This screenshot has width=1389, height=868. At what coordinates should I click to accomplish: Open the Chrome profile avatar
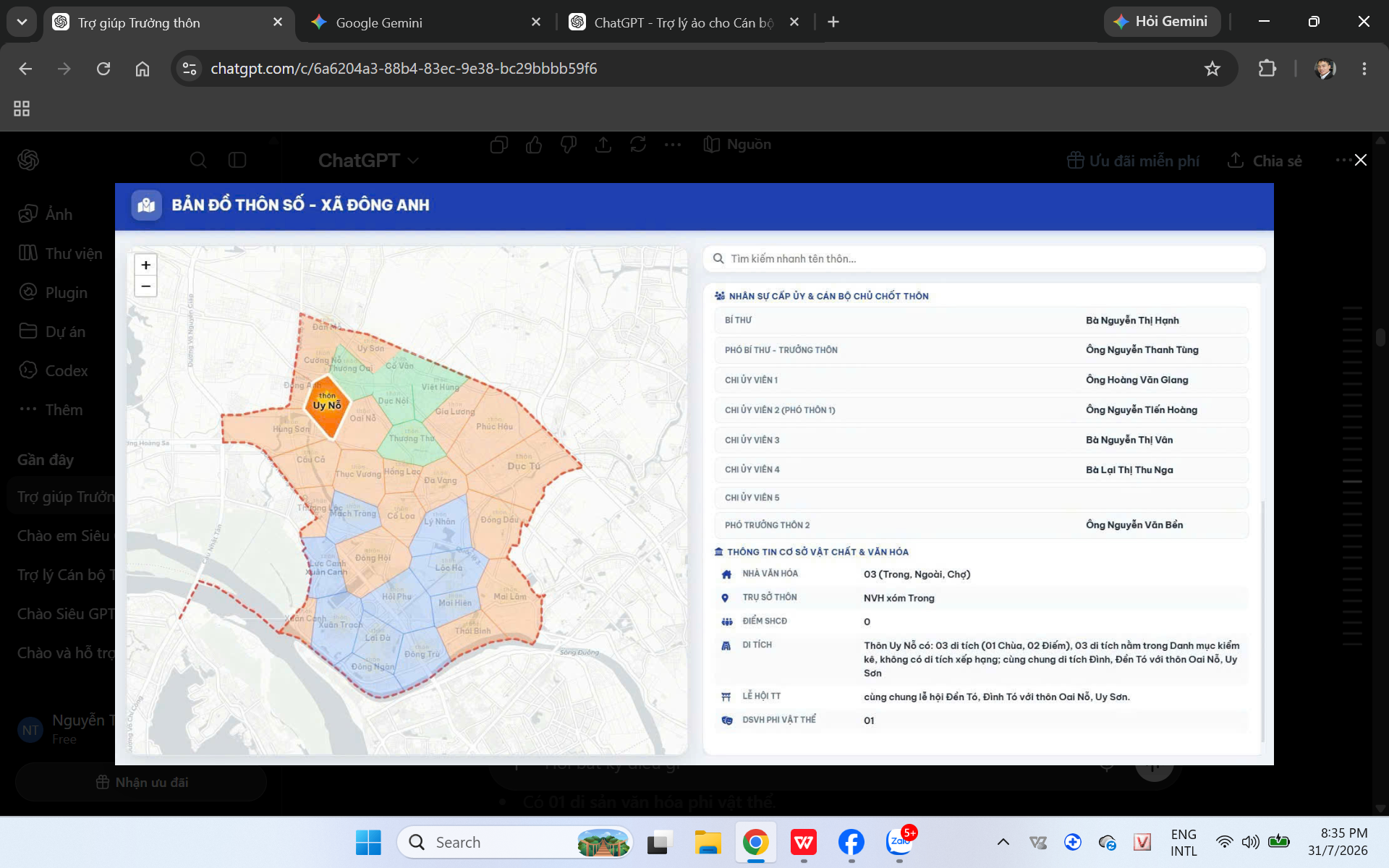1325,69
